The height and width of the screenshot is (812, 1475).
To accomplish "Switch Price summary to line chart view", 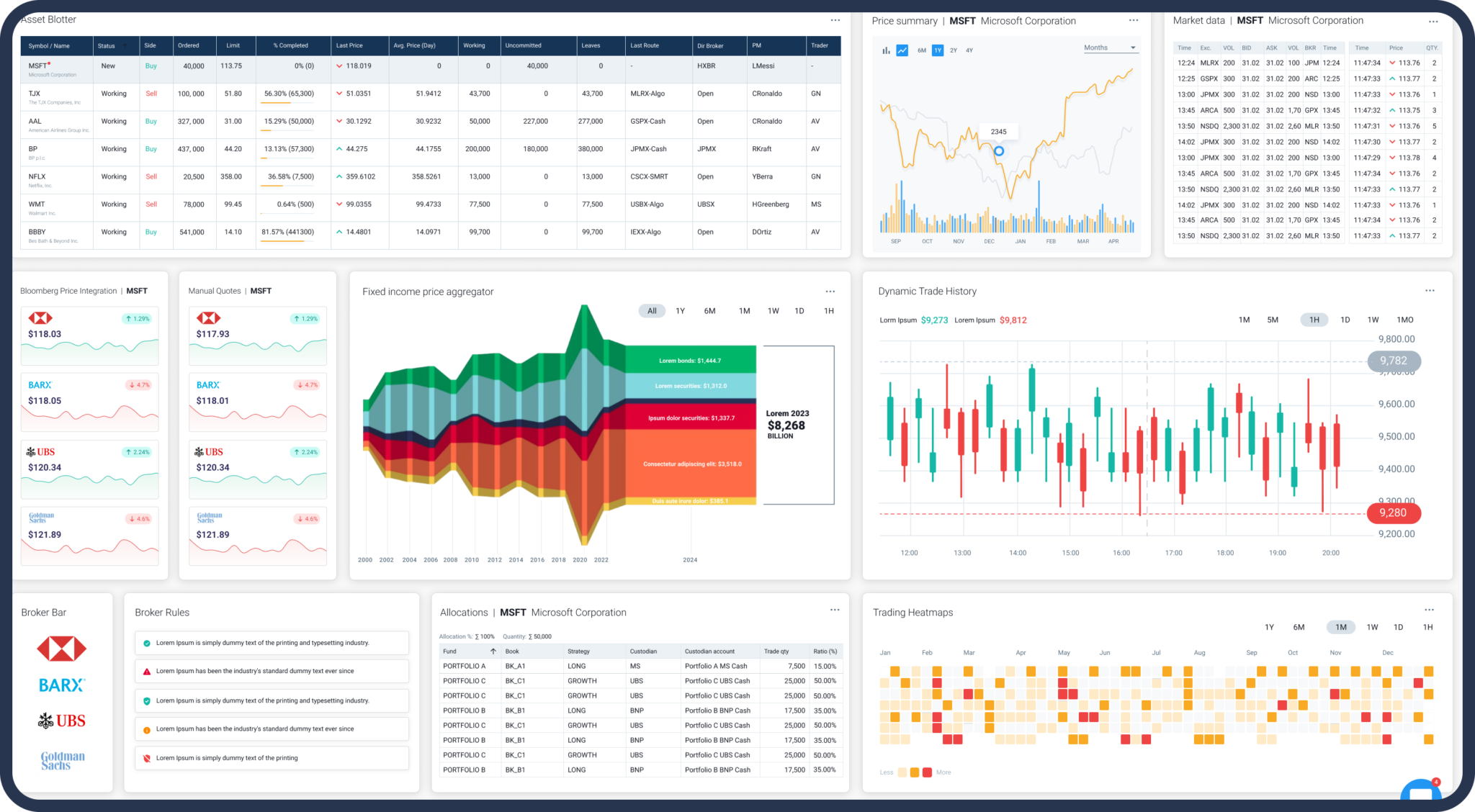I will (902, 50).
